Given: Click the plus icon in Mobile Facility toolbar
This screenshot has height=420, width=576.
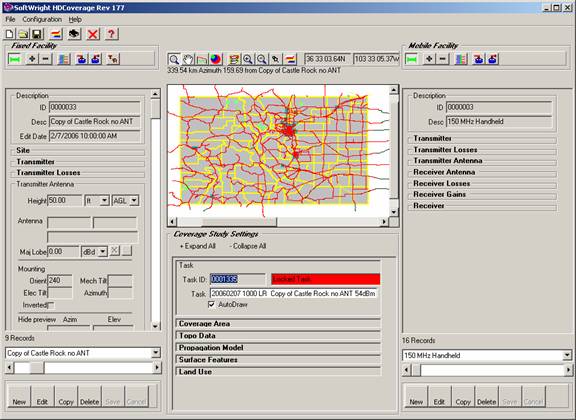Looking at the screenshot, I should (x=429, y=59).
